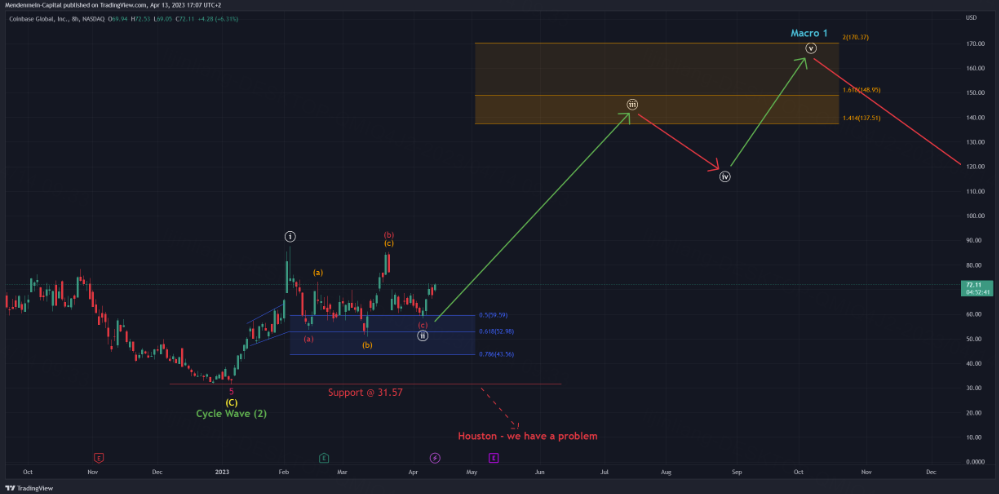Viewport: 999px width, 494px height.
Task: Click the Support @ 31.57 text
Action: coord(365,393)
